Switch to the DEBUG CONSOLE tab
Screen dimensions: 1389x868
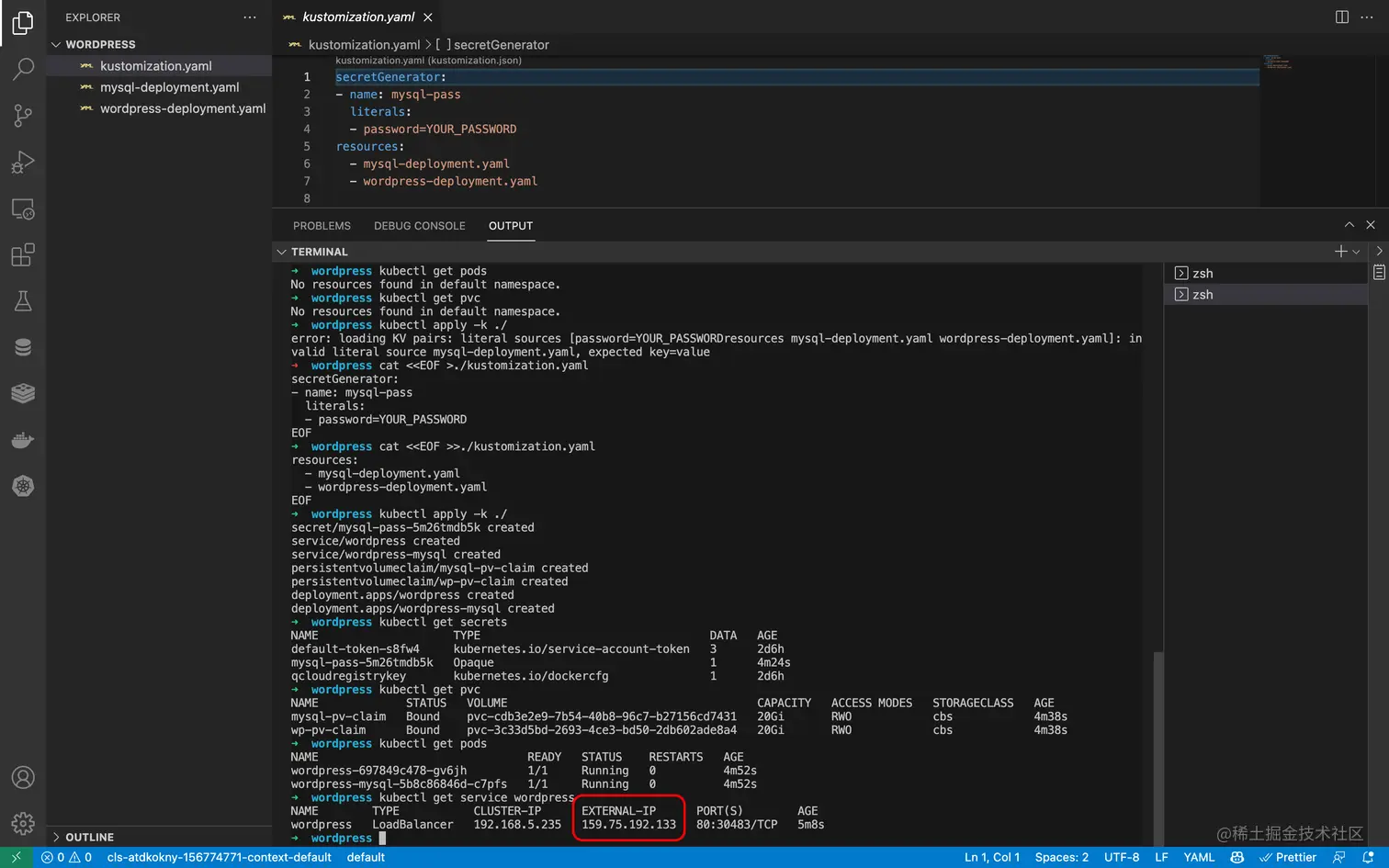419,226
